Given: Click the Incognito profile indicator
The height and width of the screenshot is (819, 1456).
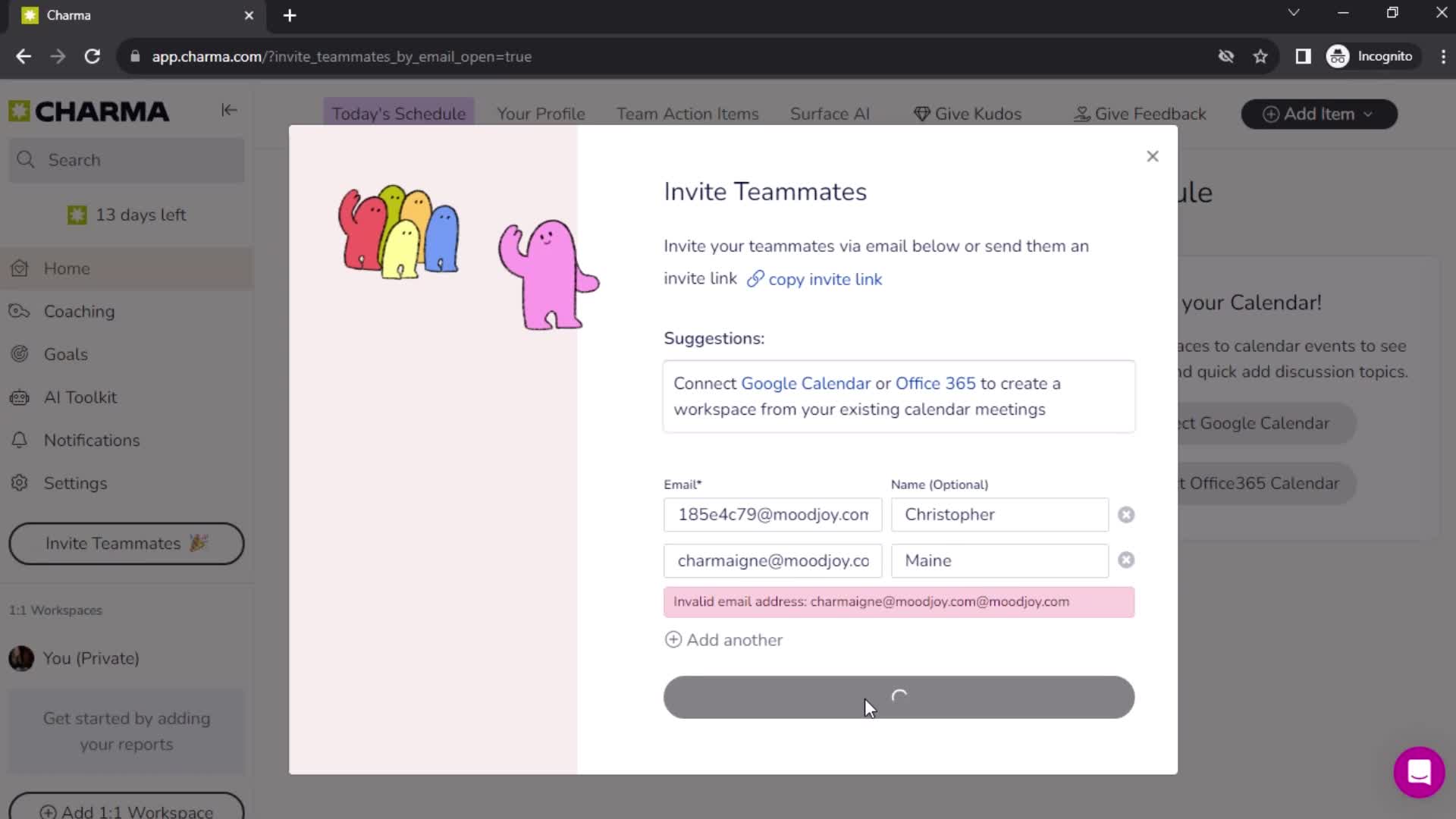Looking at the screenshot, I should point(1371,57).
